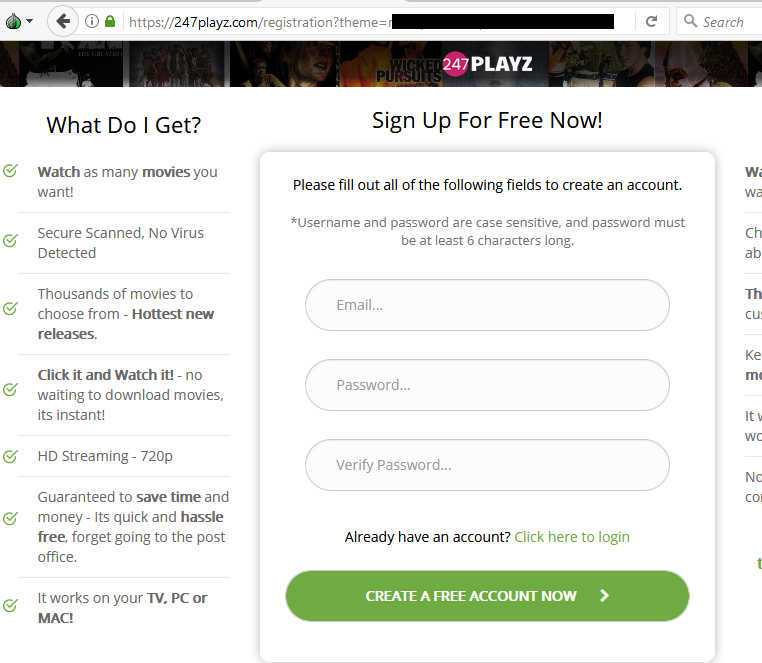Focus the Password field
The image size is (762, 663).
487,385
